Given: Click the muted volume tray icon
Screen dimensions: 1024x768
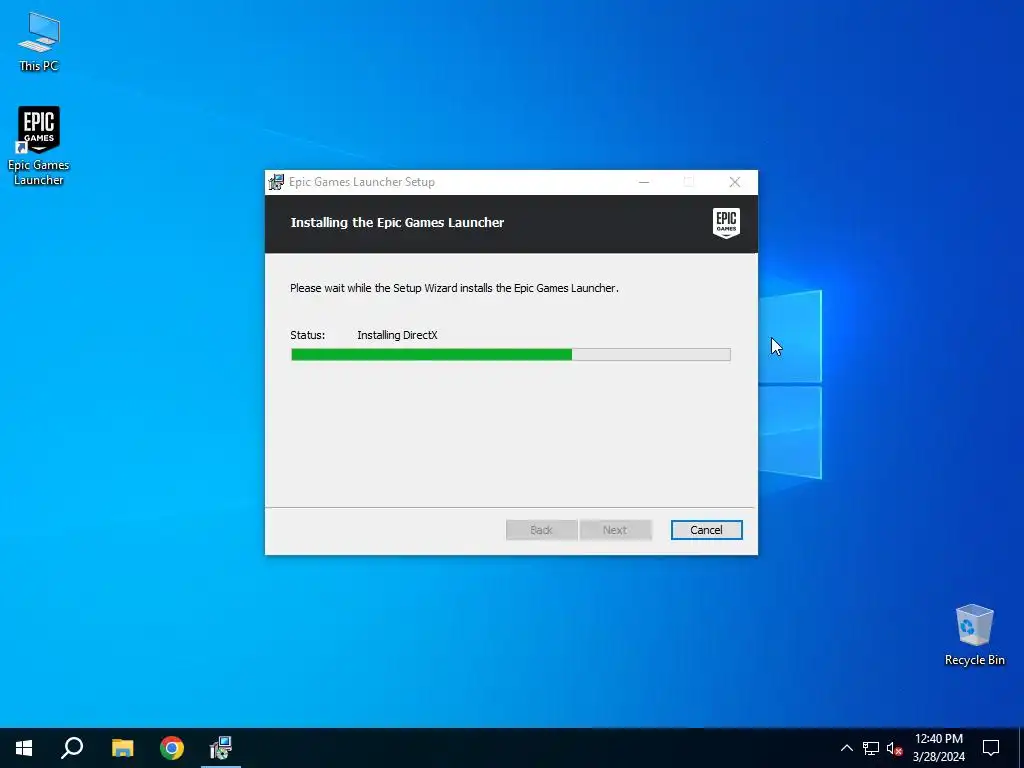Looking at the screenshot, I should (x=894, y=748).
